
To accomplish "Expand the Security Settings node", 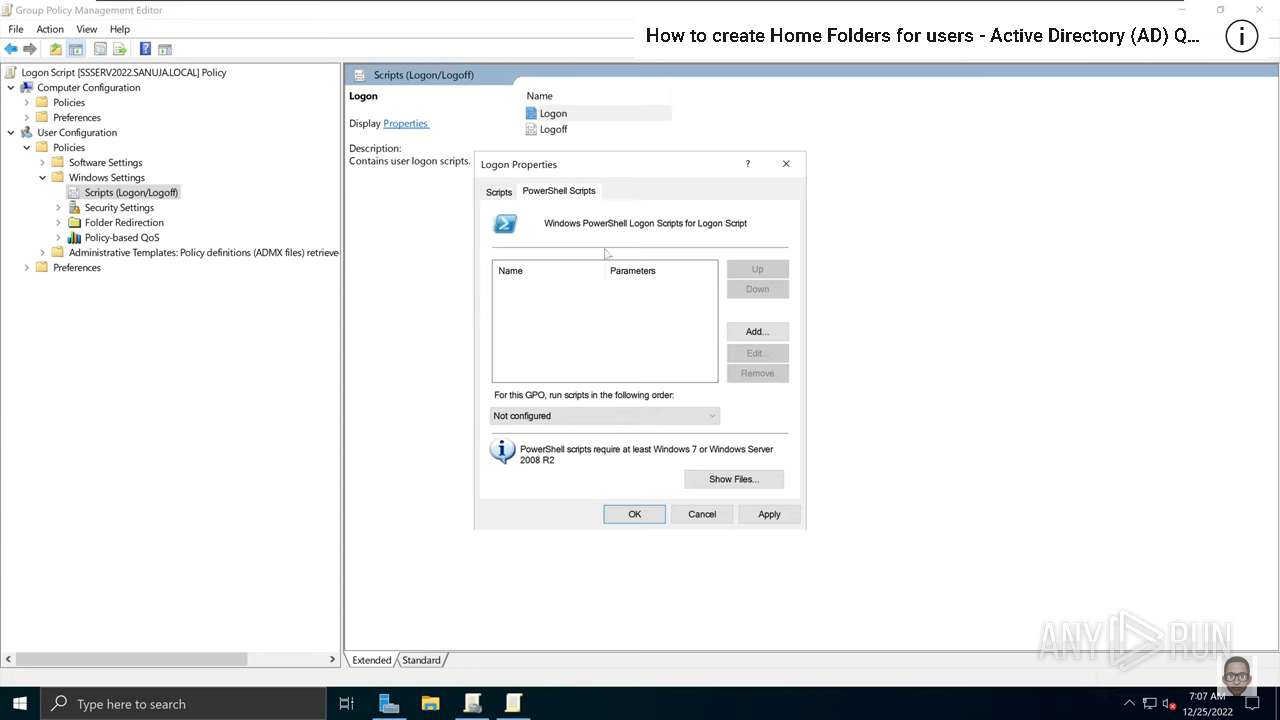I will click(59, 207).
